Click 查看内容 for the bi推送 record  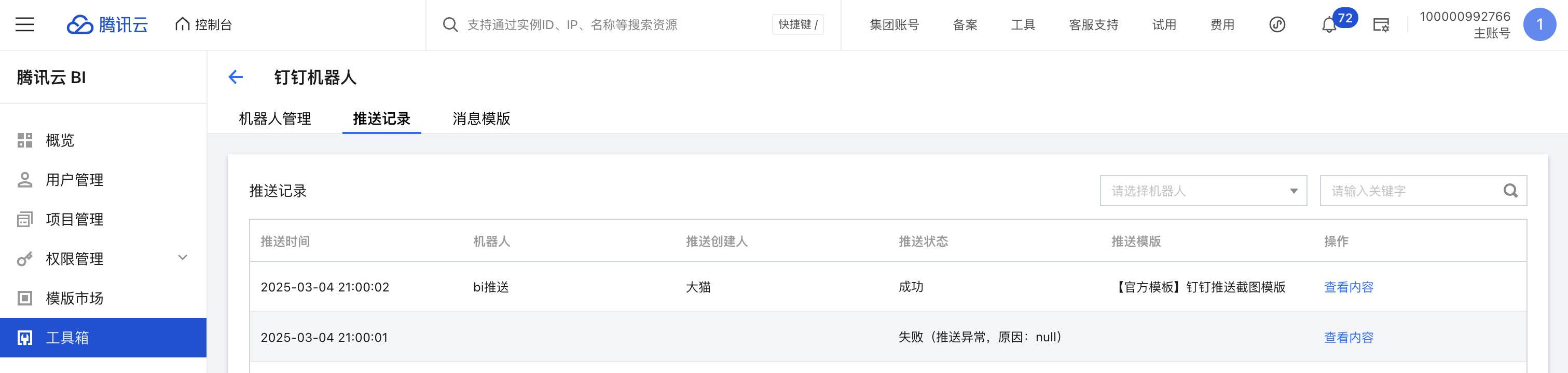click(x=1348, y=287)
